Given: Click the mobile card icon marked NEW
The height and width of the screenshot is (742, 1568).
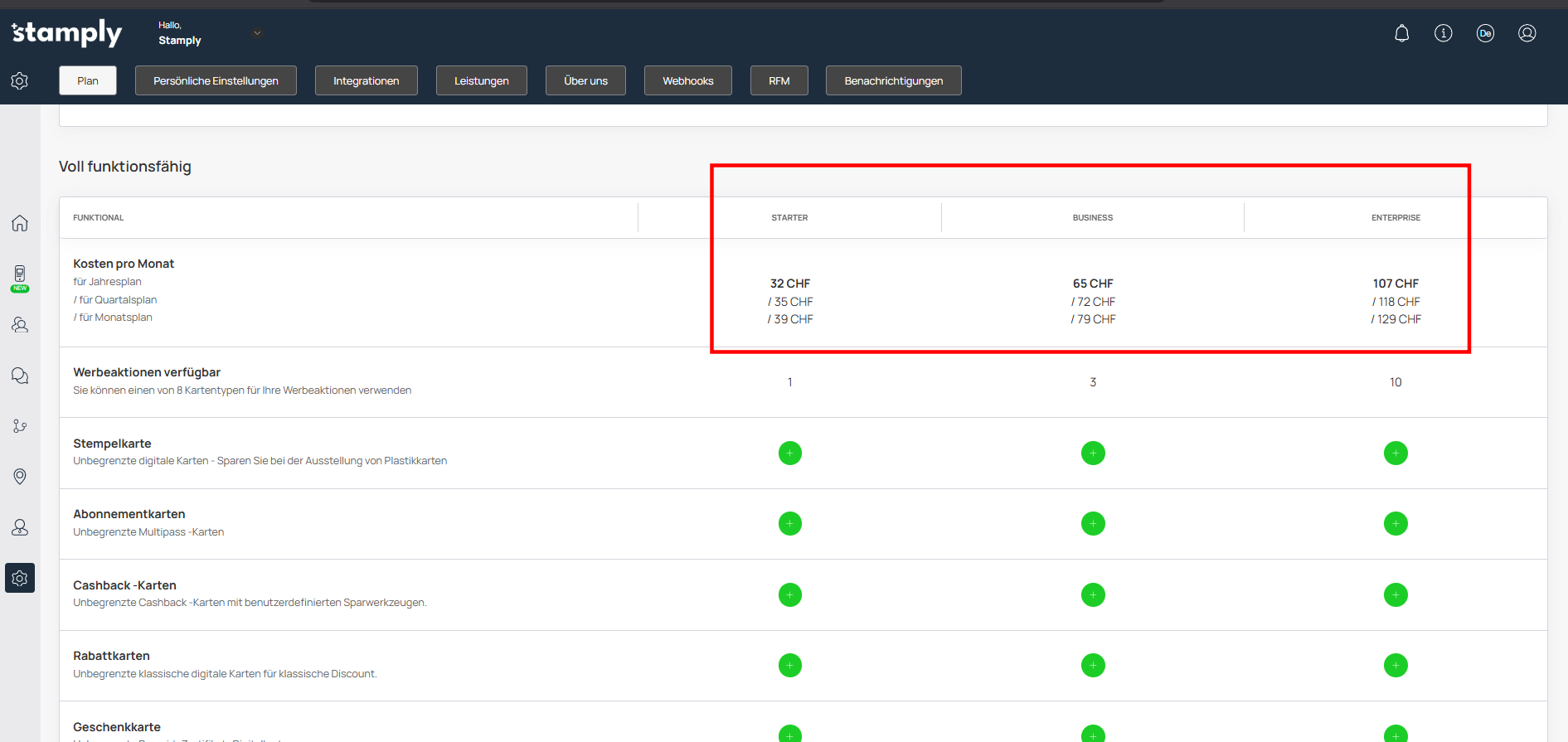Looking at the screenshot, I should (x=20, y=275).
